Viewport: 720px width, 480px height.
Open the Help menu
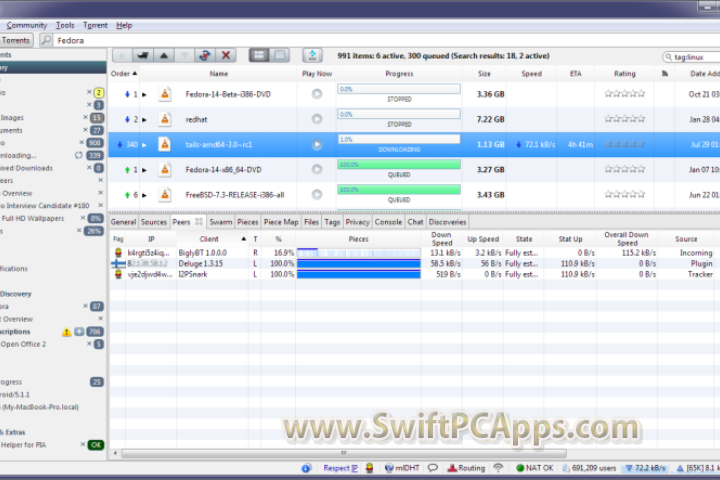pos(124,25)
